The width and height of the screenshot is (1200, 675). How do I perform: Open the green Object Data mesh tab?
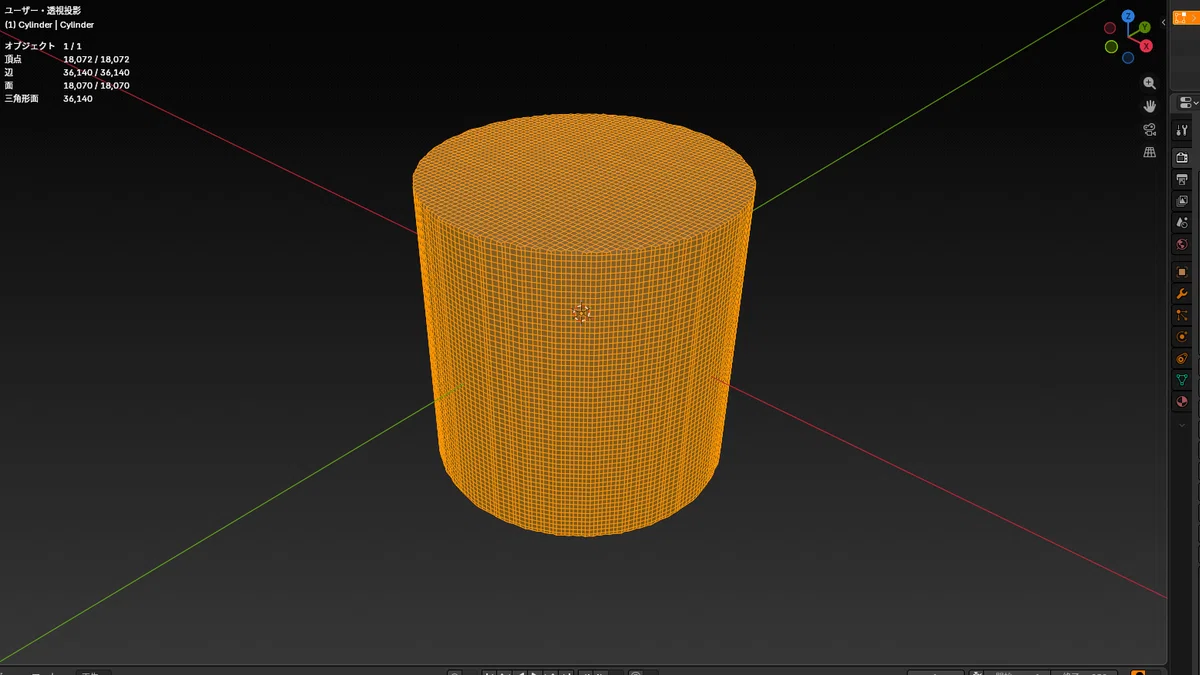[x=1182, y=380]
